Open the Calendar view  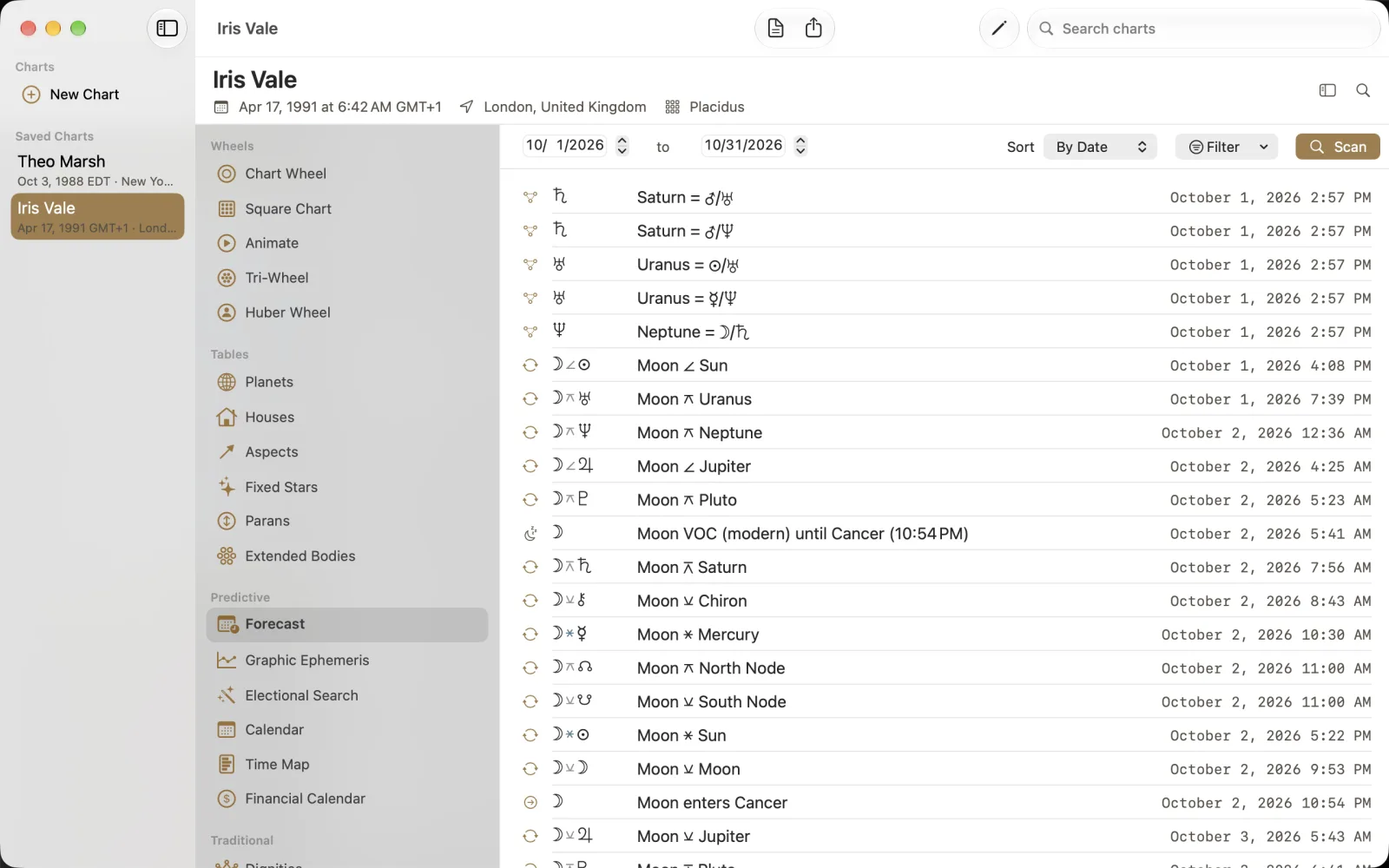[347, 730]
